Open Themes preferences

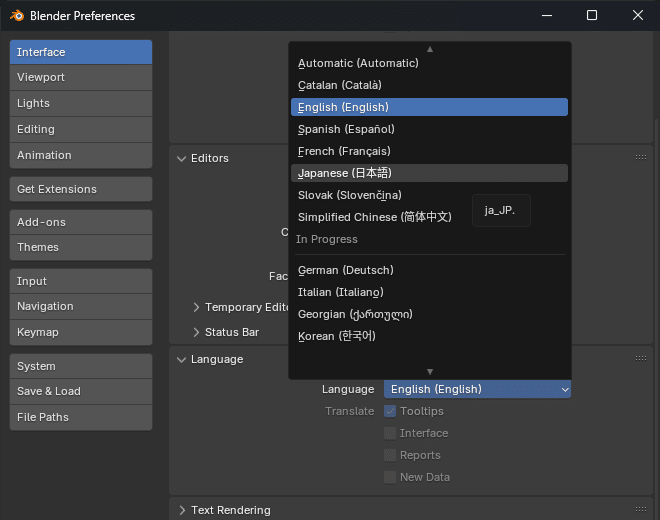[81, 247]
